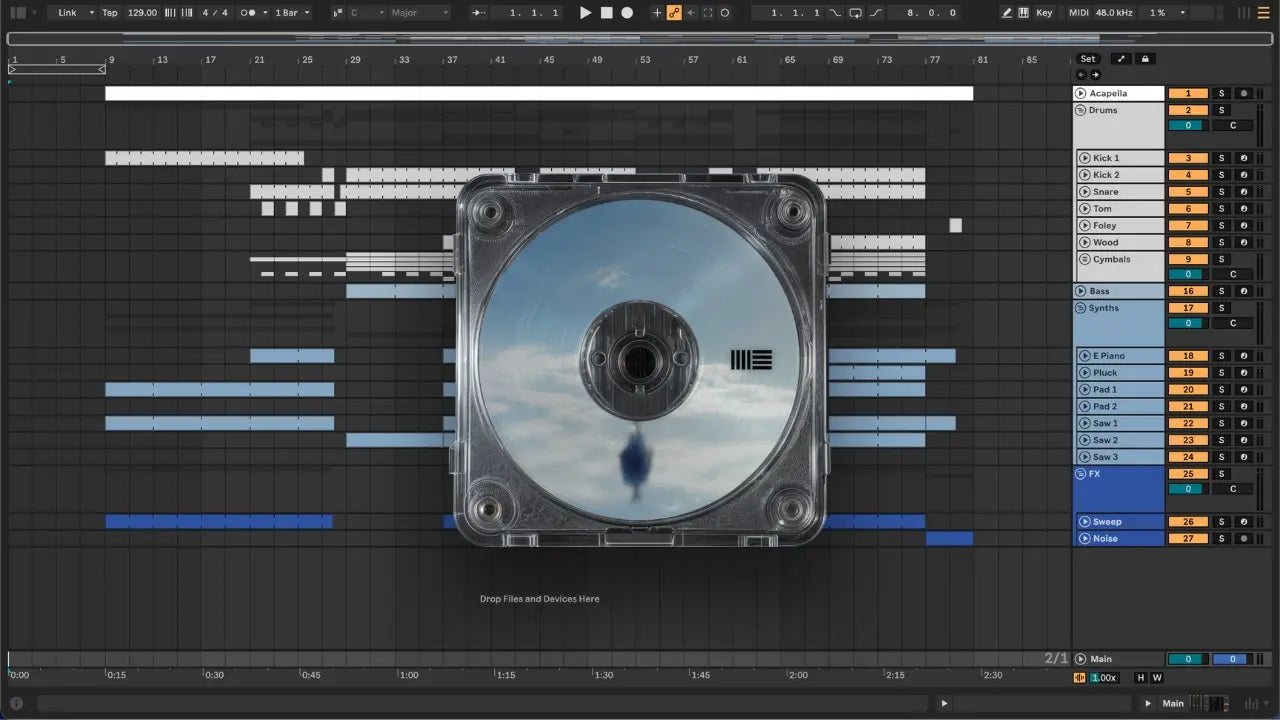Solo the Acapella track
Viewport: 1280px width, 720px height.
1220,93
